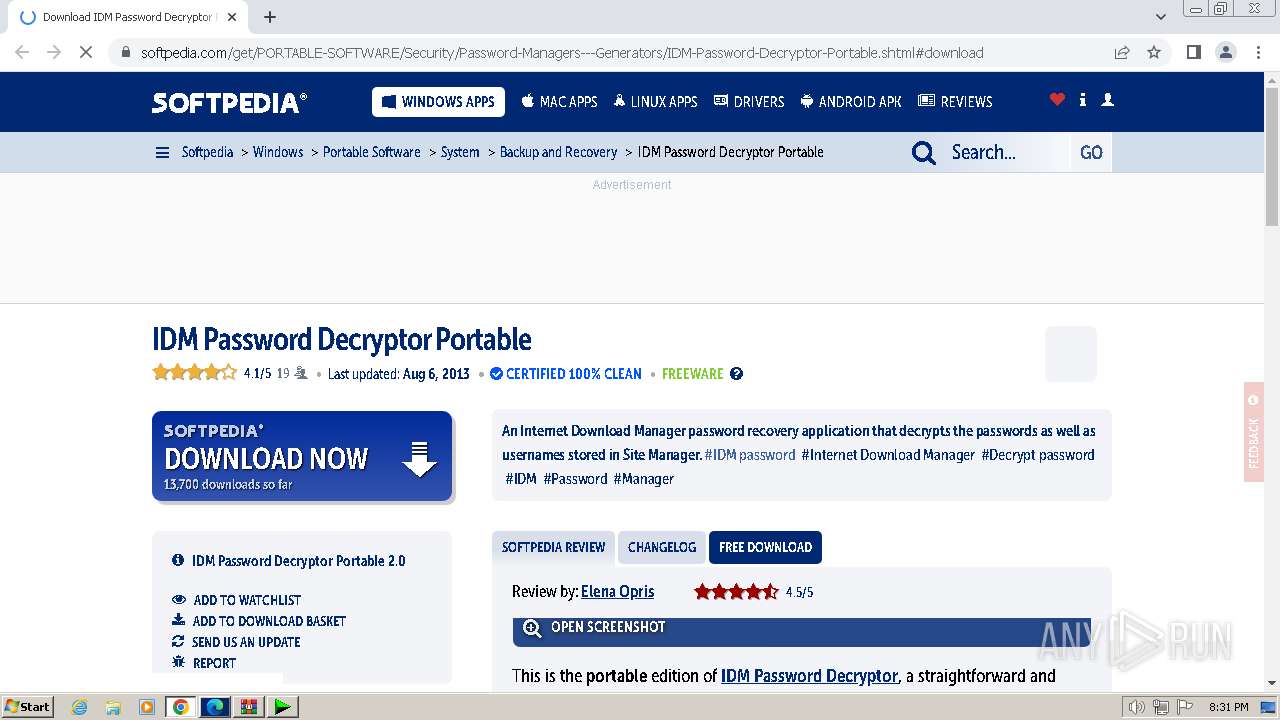Click the info icon in header
1280x720 pixels.
1083,99
